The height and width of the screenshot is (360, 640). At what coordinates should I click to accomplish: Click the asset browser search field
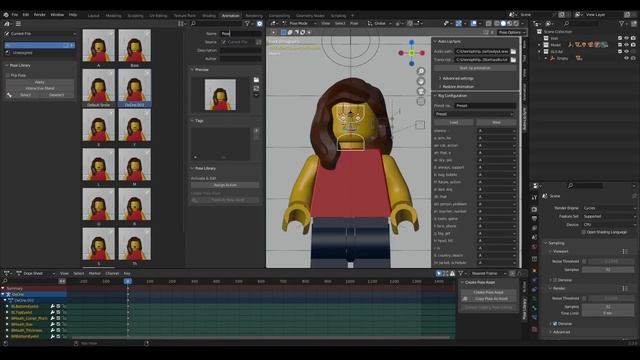(x=216, y=24)
